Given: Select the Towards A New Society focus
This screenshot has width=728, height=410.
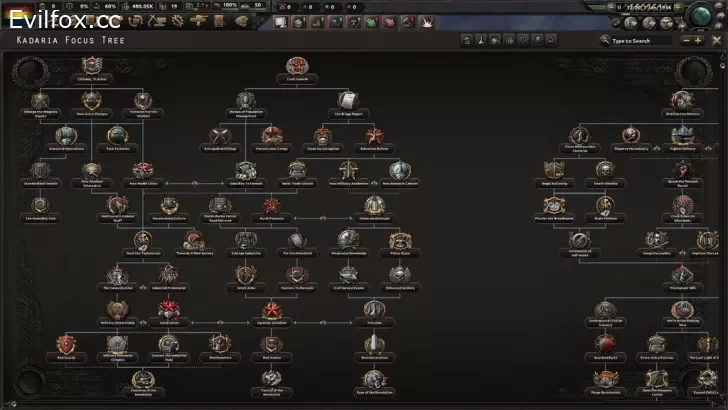Looking at the screenshot, I should (194, 241).
